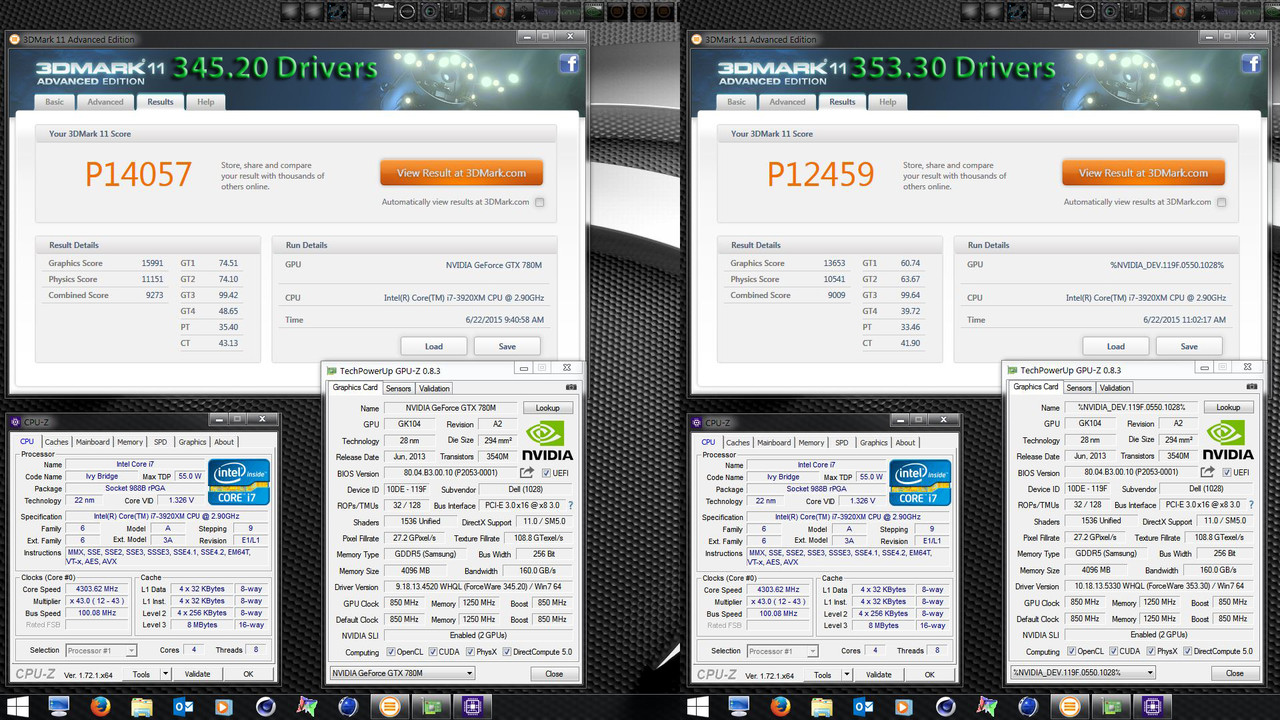Click blue globe icon on left-half taskbar
1280x720 pixels.
tap(348, 707)
